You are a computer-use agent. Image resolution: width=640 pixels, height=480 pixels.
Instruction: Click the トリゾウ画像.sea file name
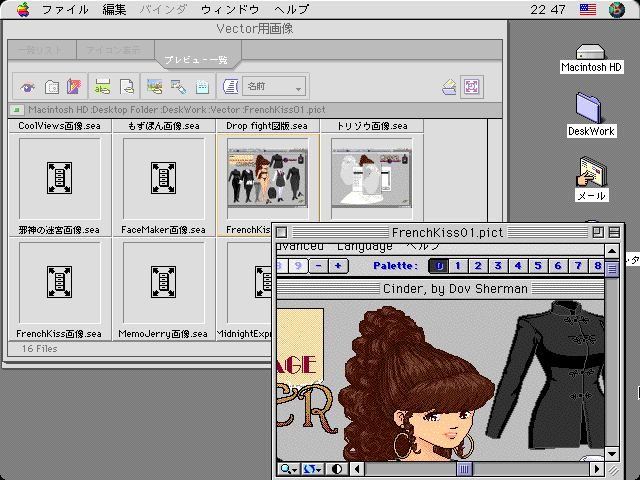(x=372, y=126)
